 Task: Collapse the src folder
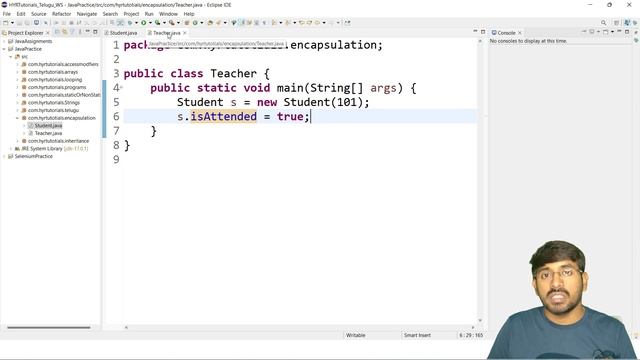[11, 57]
